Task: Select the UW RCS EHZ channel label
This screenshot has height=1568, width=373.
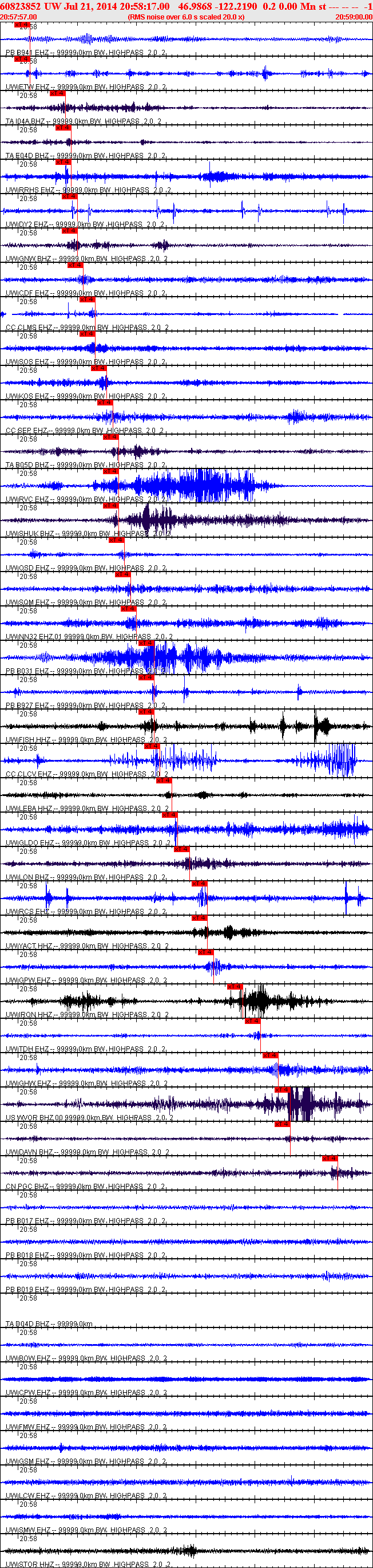Action: click(27, 912)
